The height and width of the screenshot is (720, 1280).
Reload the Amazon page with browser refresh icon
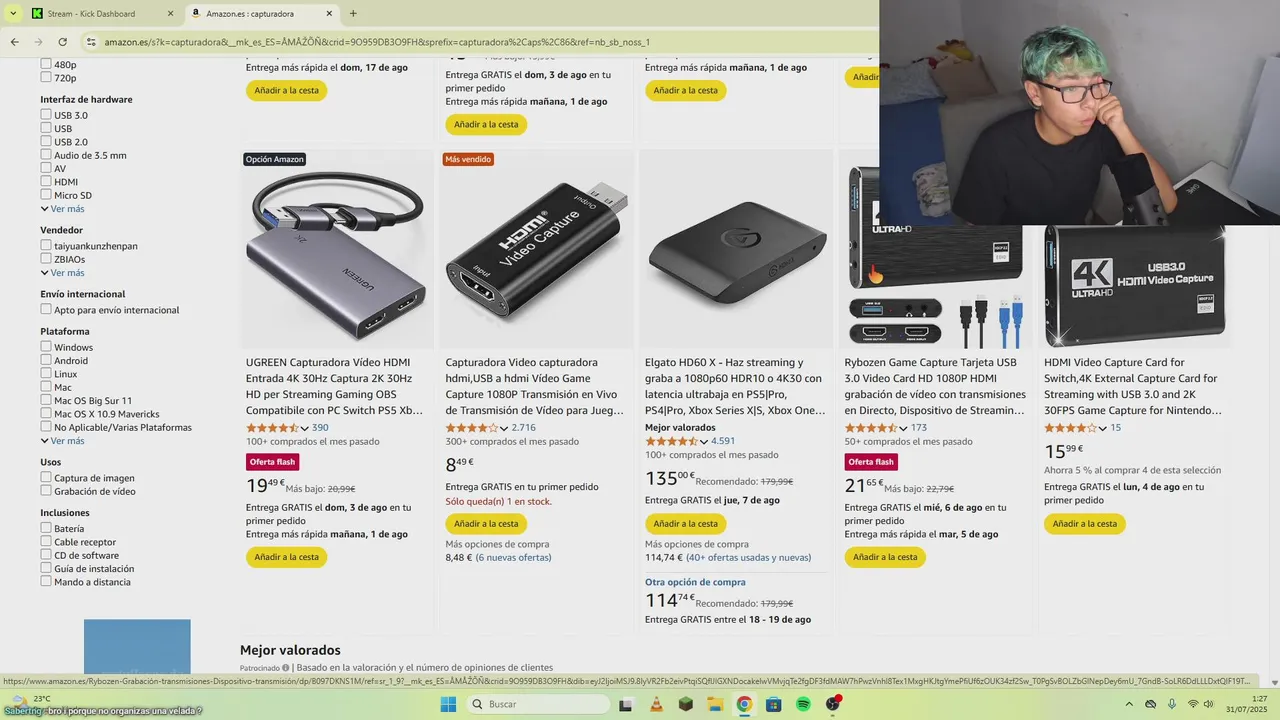click(62, 42)
